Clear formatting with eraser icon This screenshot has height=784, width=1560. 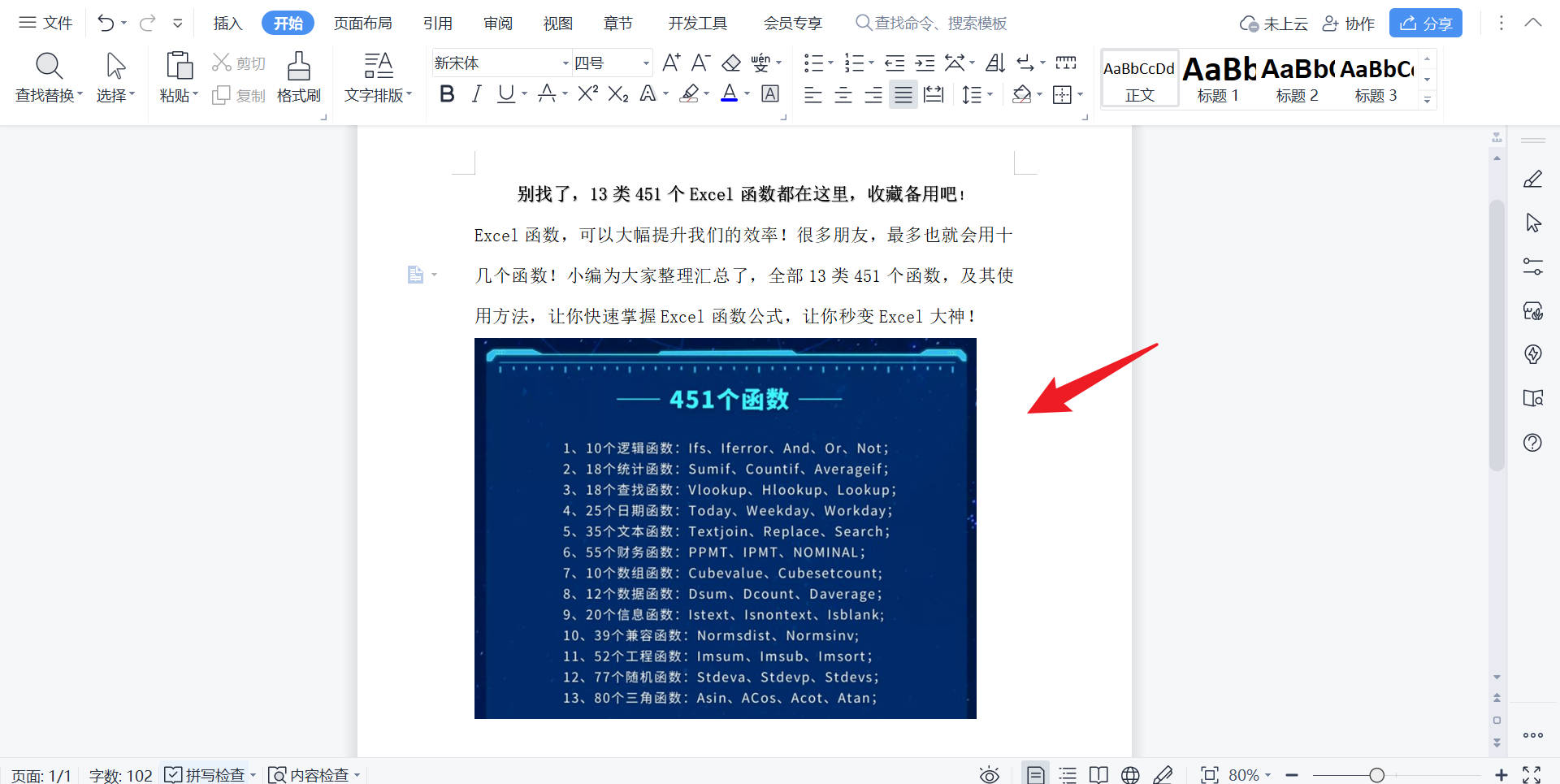pos(731,63)
